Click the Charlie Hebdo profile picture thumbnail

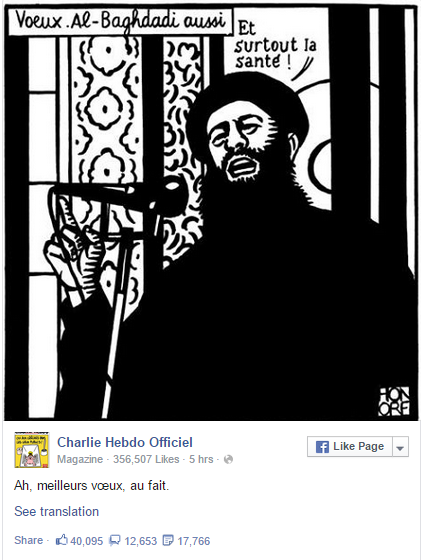[31, 450]
